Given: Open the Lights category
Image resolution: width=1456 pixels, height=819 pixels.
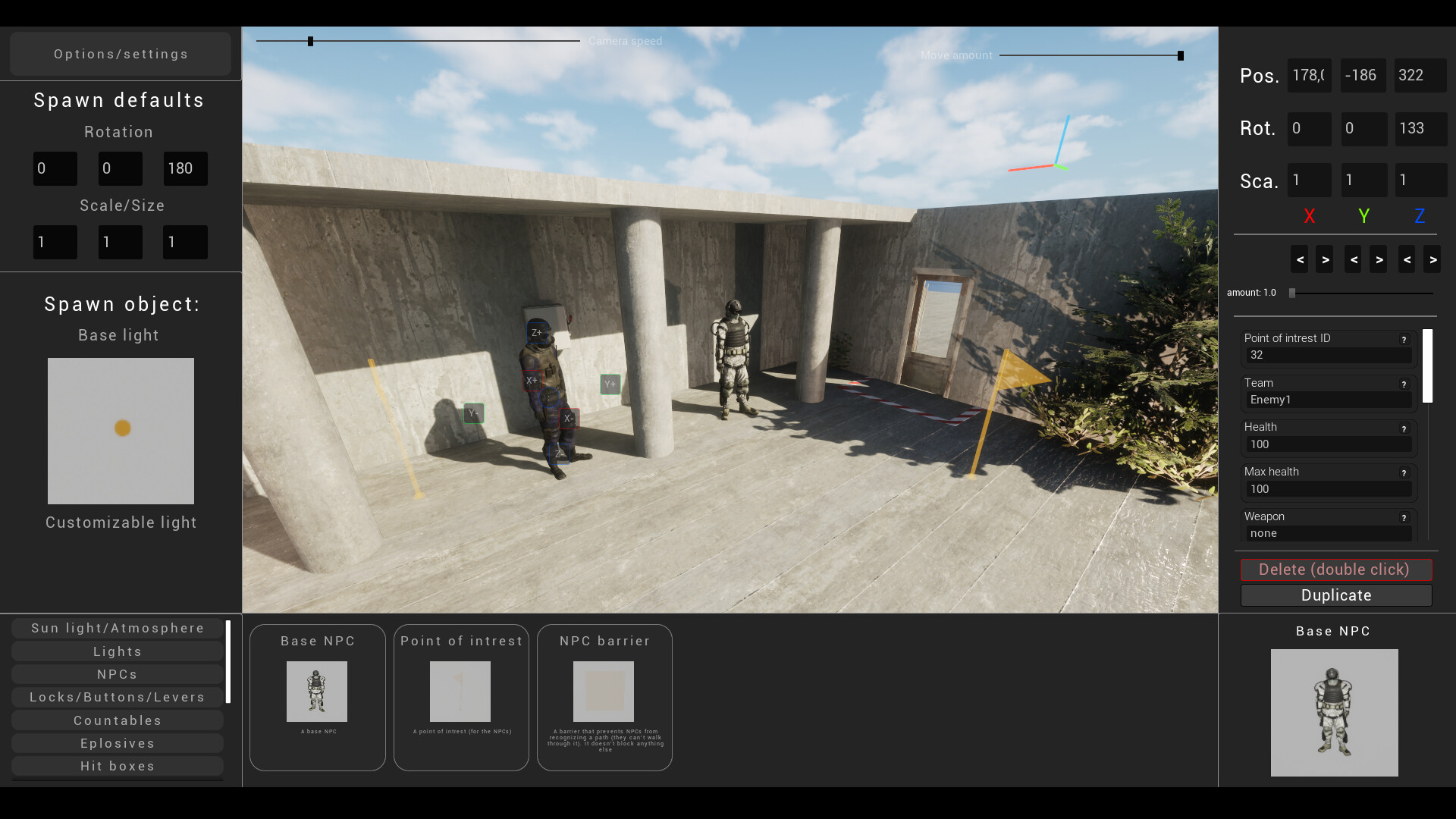Looking at the screenshot, I should [118, 651].
